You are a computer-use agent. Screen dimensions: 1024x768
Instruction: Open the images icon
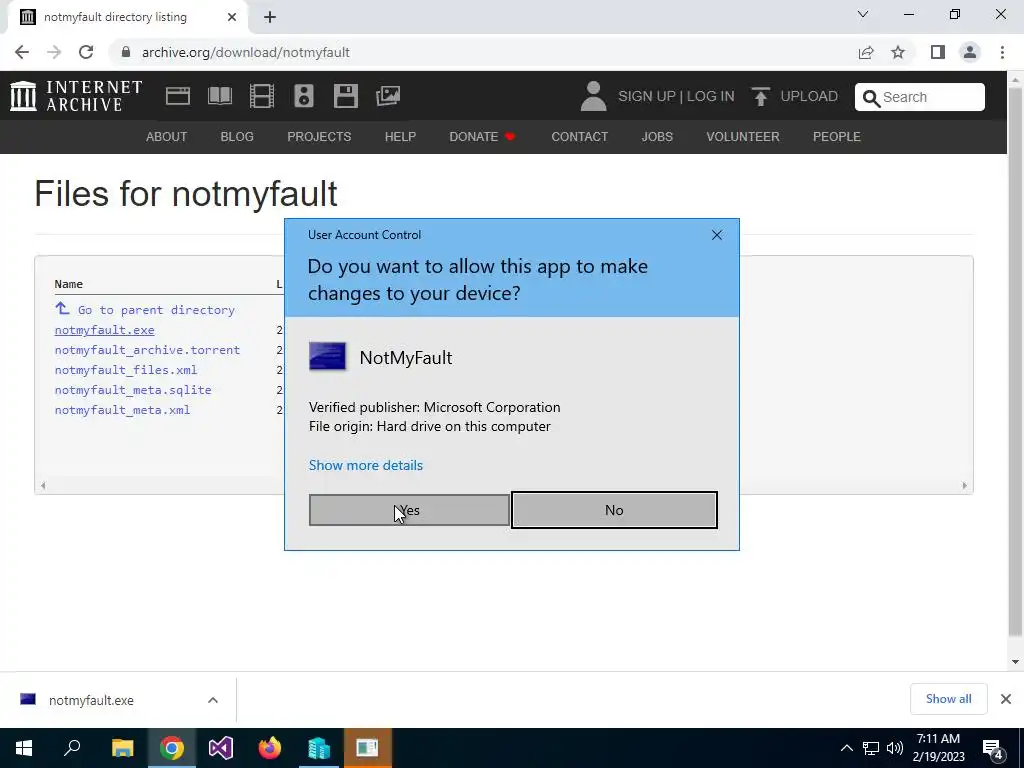point(388,96)
